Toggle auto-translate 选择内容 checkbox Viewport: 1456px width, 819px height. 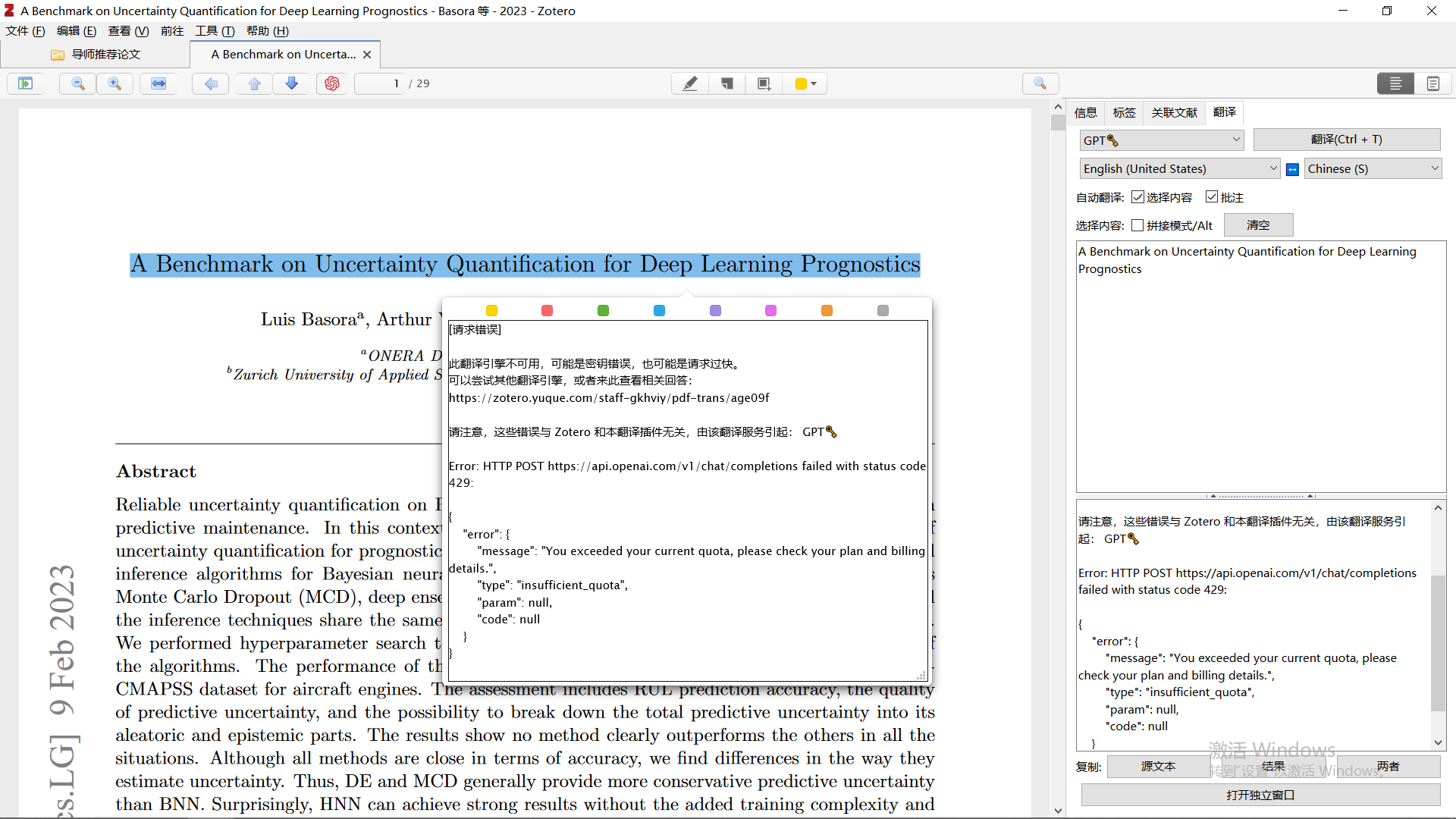point(1137,197)
